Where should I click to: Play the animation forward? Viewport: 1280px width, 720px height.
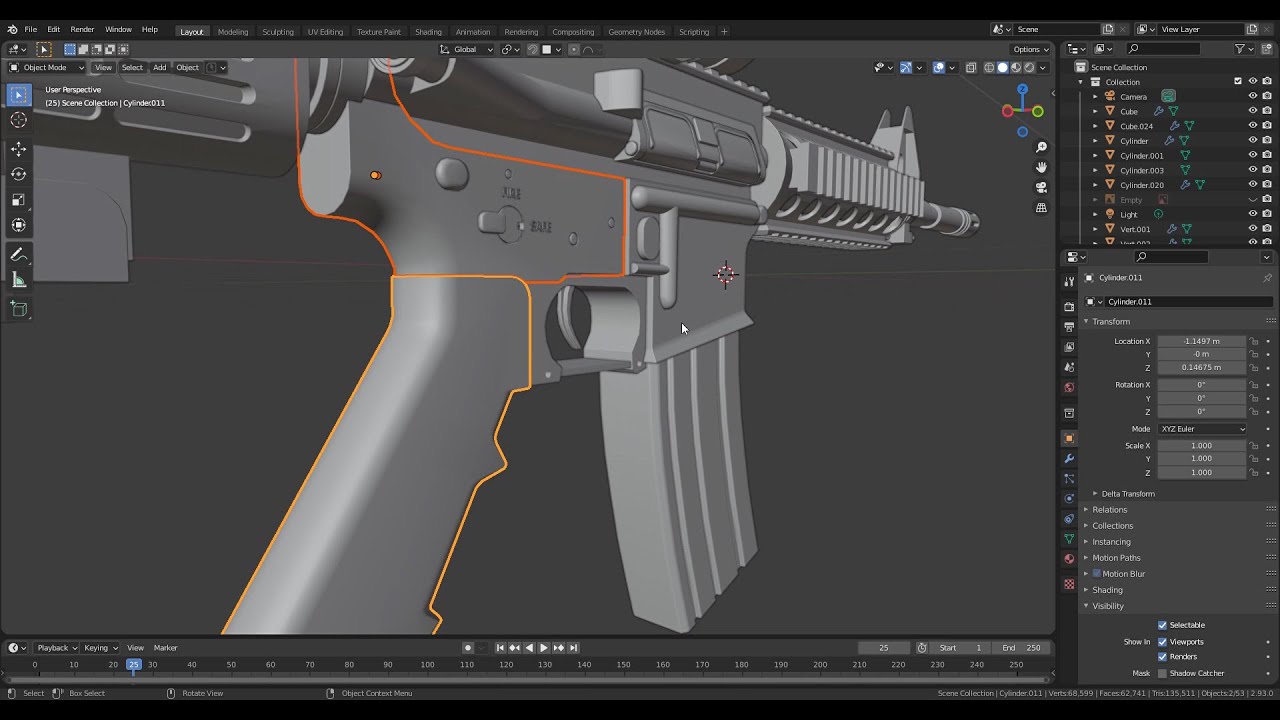point(543,648)
